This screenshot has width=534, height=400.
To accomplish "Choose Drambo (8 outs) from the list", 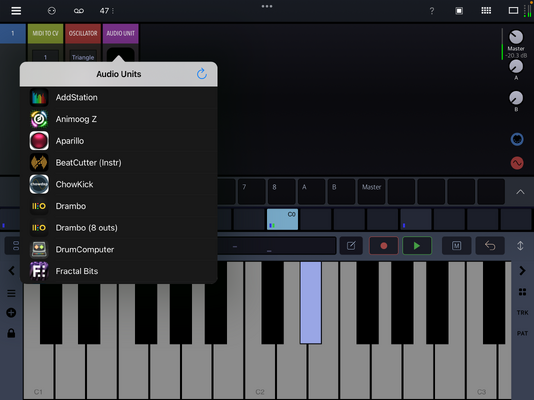I will [119, 228].
